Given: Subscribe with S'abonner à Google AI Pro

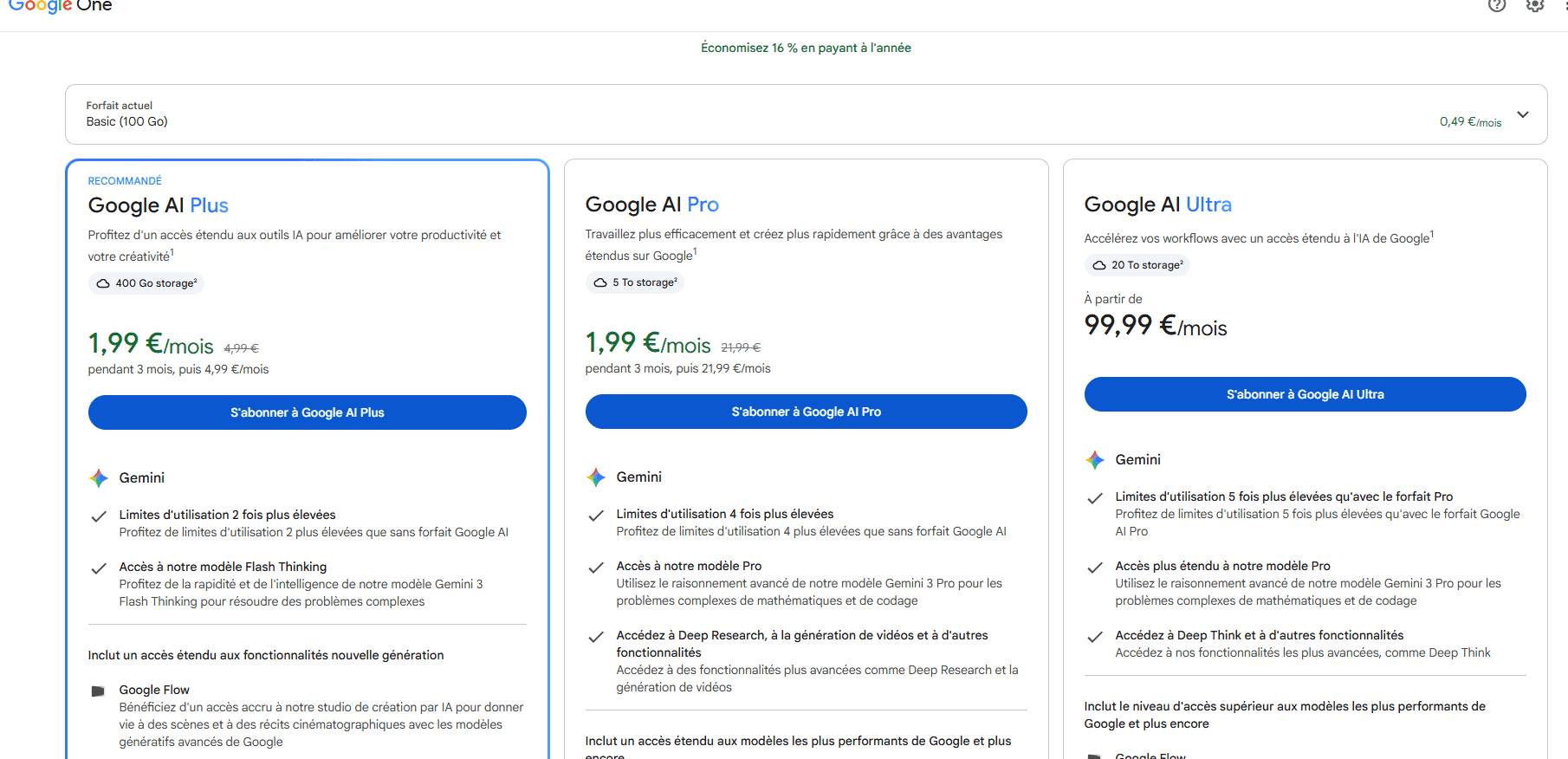Looking at the screenshot, I should point(807,412).
